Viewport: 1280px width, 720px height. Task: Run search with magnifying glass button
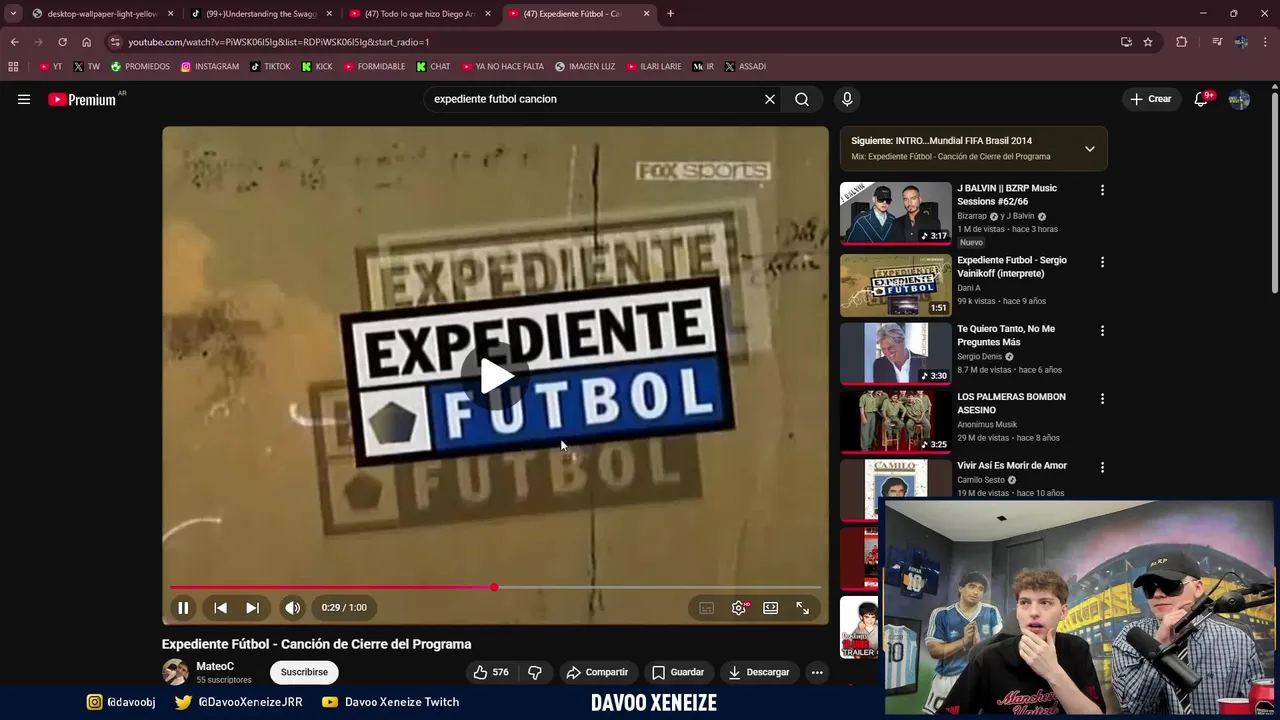pos(802,99)
